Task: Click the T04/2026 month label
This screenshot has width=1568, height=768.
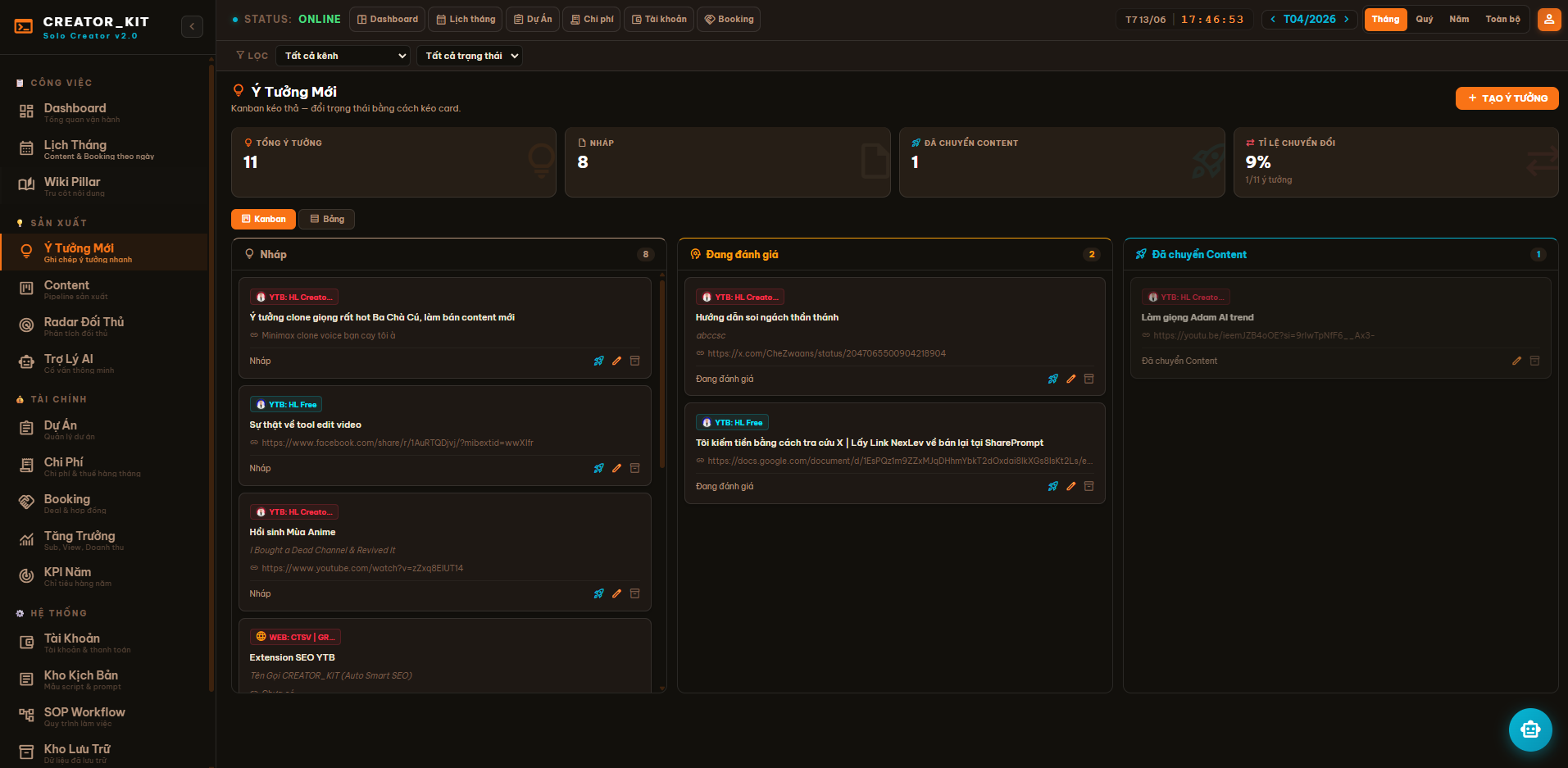Action: [x=1309, y=20]
